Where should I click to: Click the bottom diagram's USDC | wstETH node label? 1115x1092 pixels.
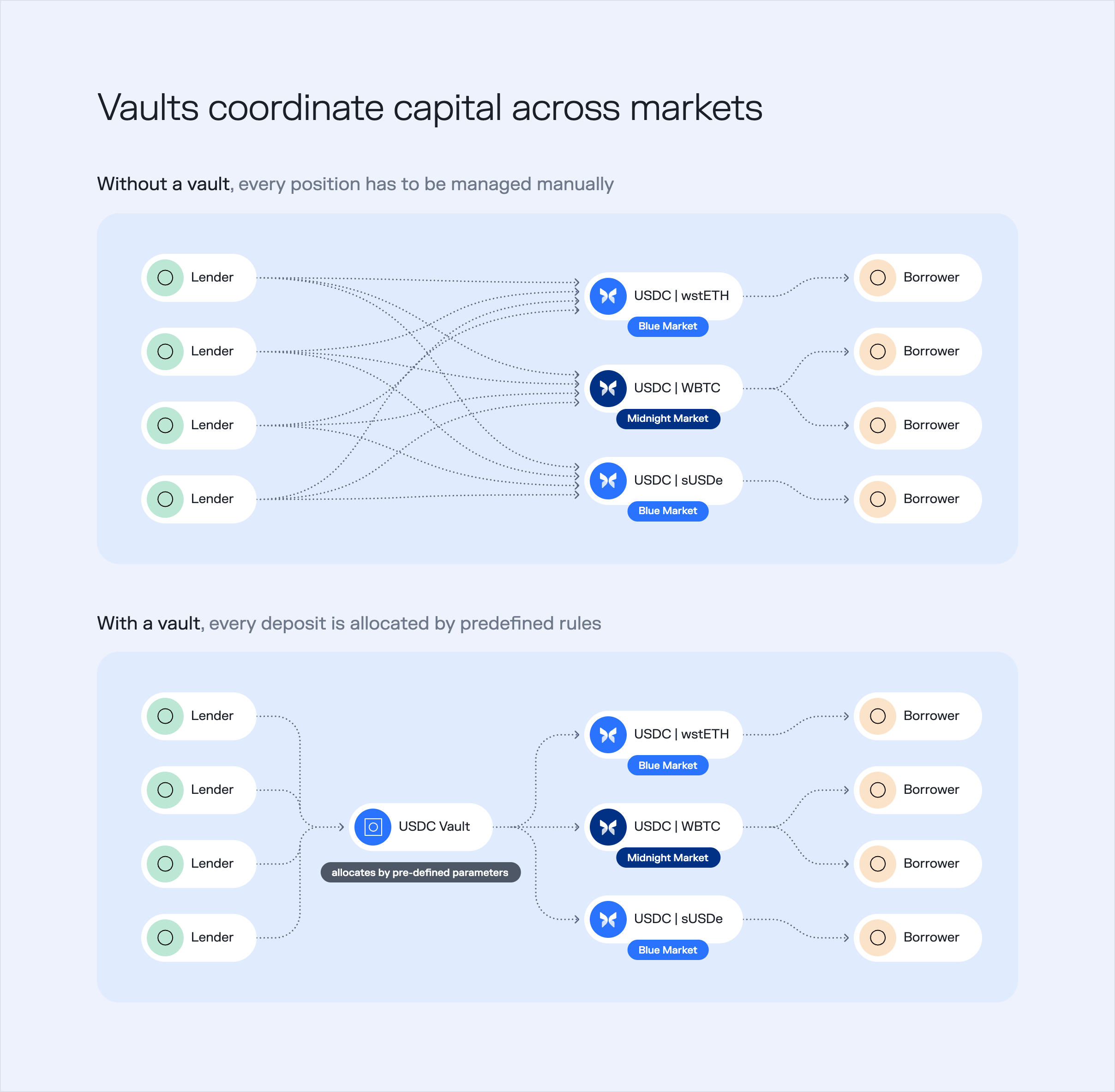[x=681, y=734]
